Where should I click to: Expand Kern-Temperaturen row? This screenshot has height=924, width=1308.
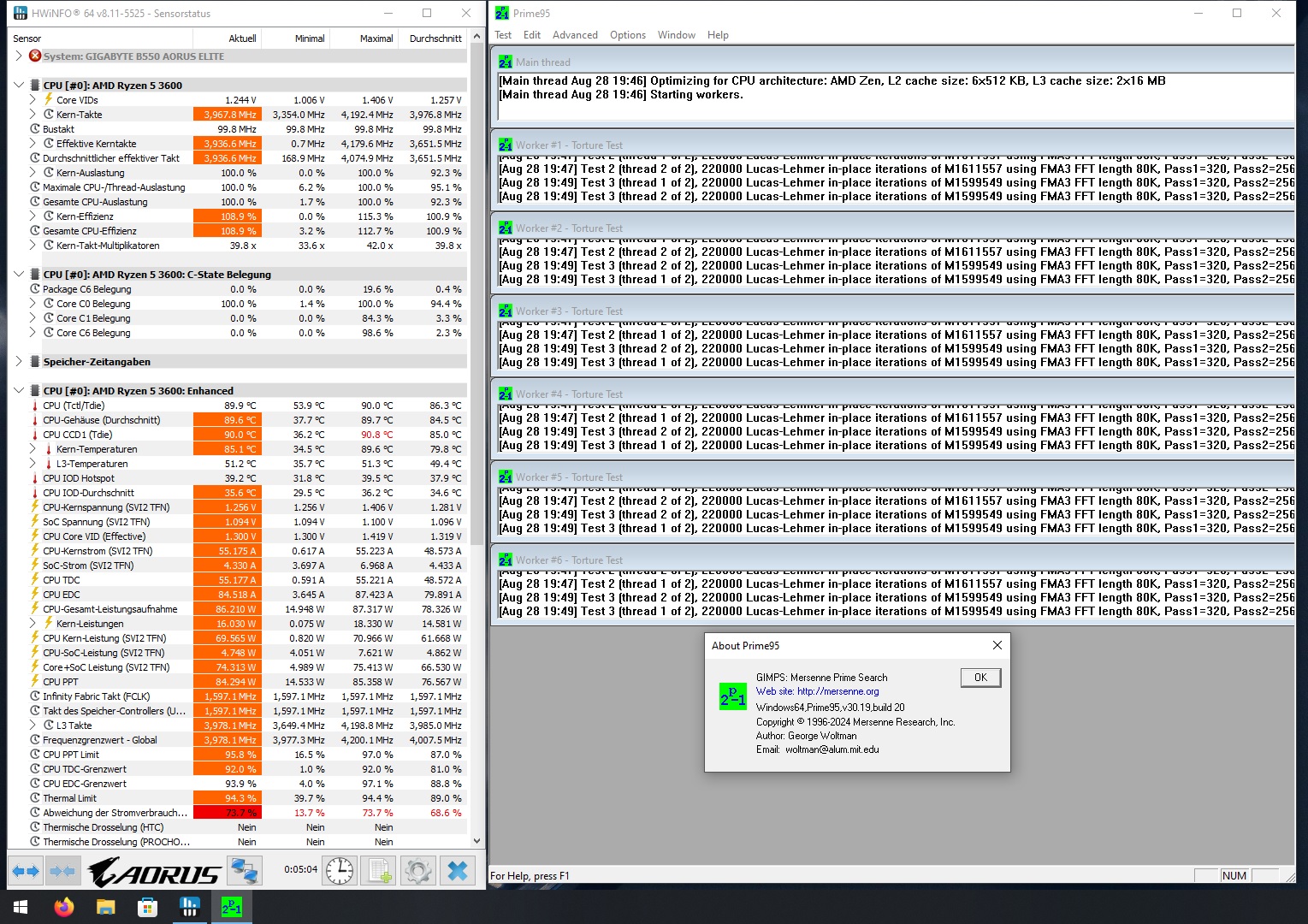coord(33,448)
